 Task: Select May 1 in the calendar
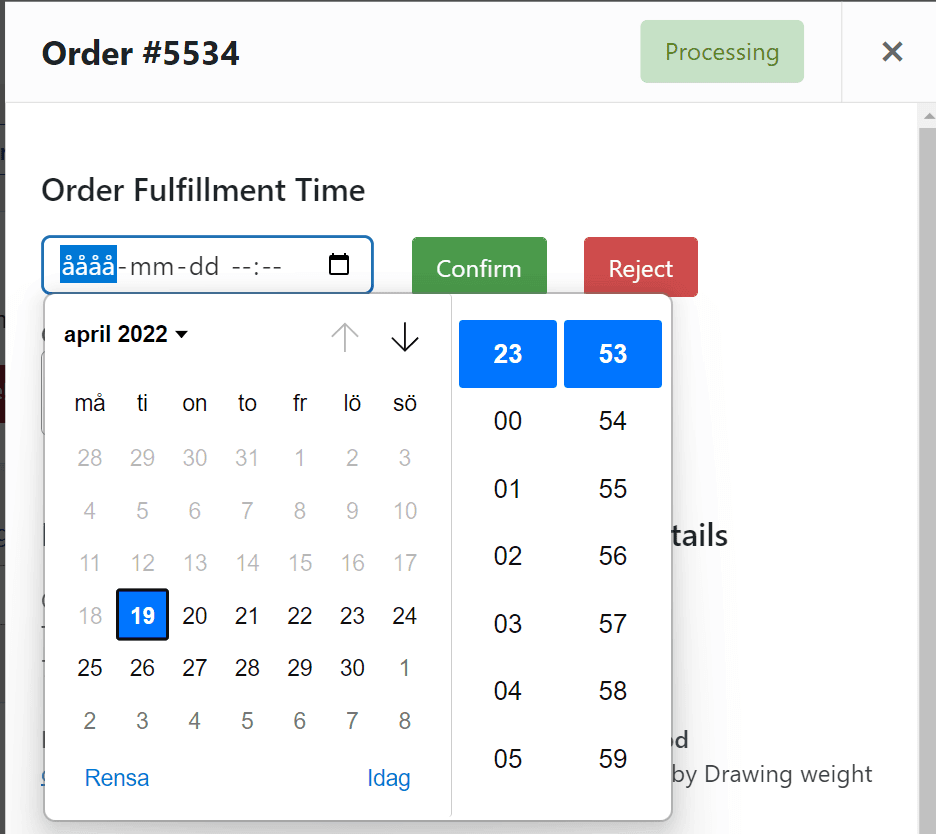[405, 667]
